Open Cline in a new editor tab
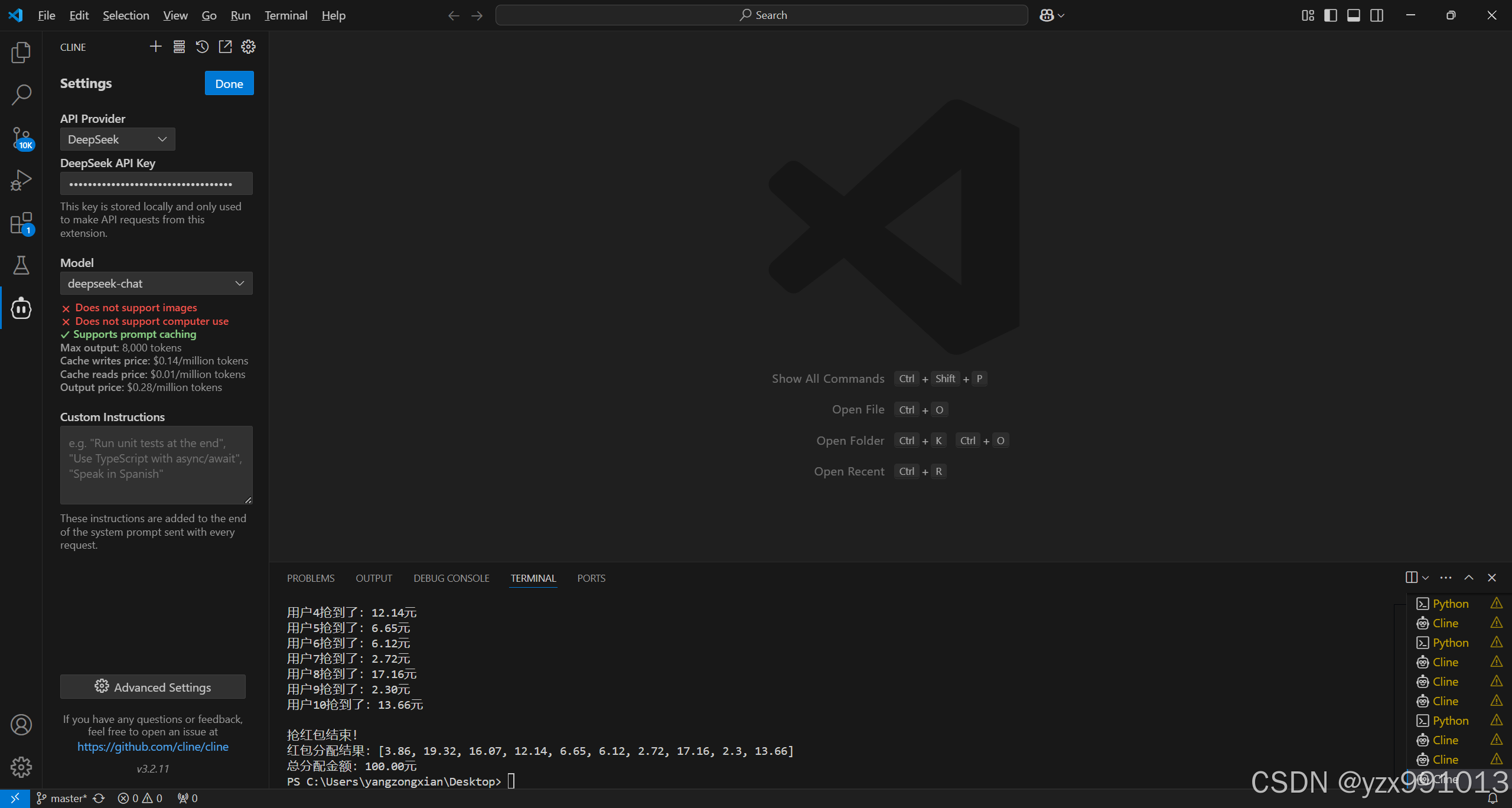This screenshot has height=808, width=1512. [225, 47]
